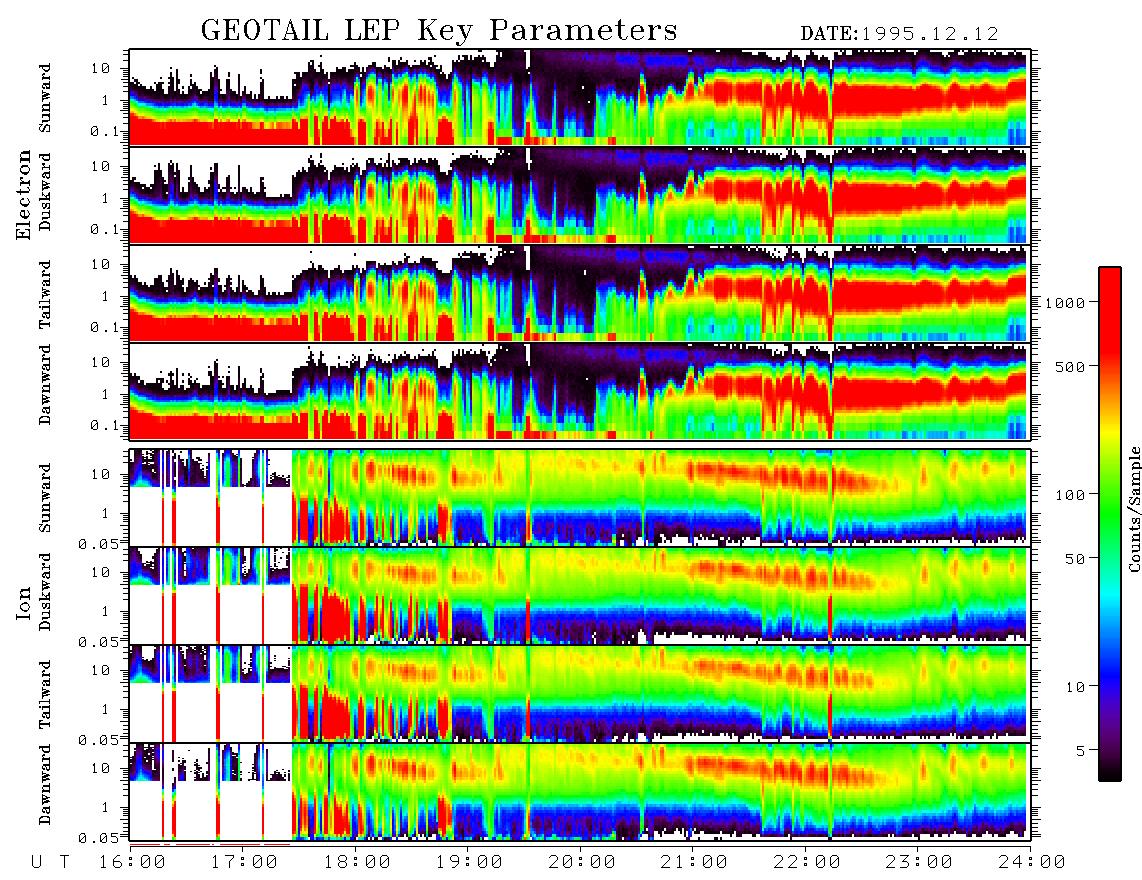Image resolution: width=1142 pixels, height=880 pixels.
Task: Click inside the Electron Tailward spectrogram panel
Action: tap(579, 294)
